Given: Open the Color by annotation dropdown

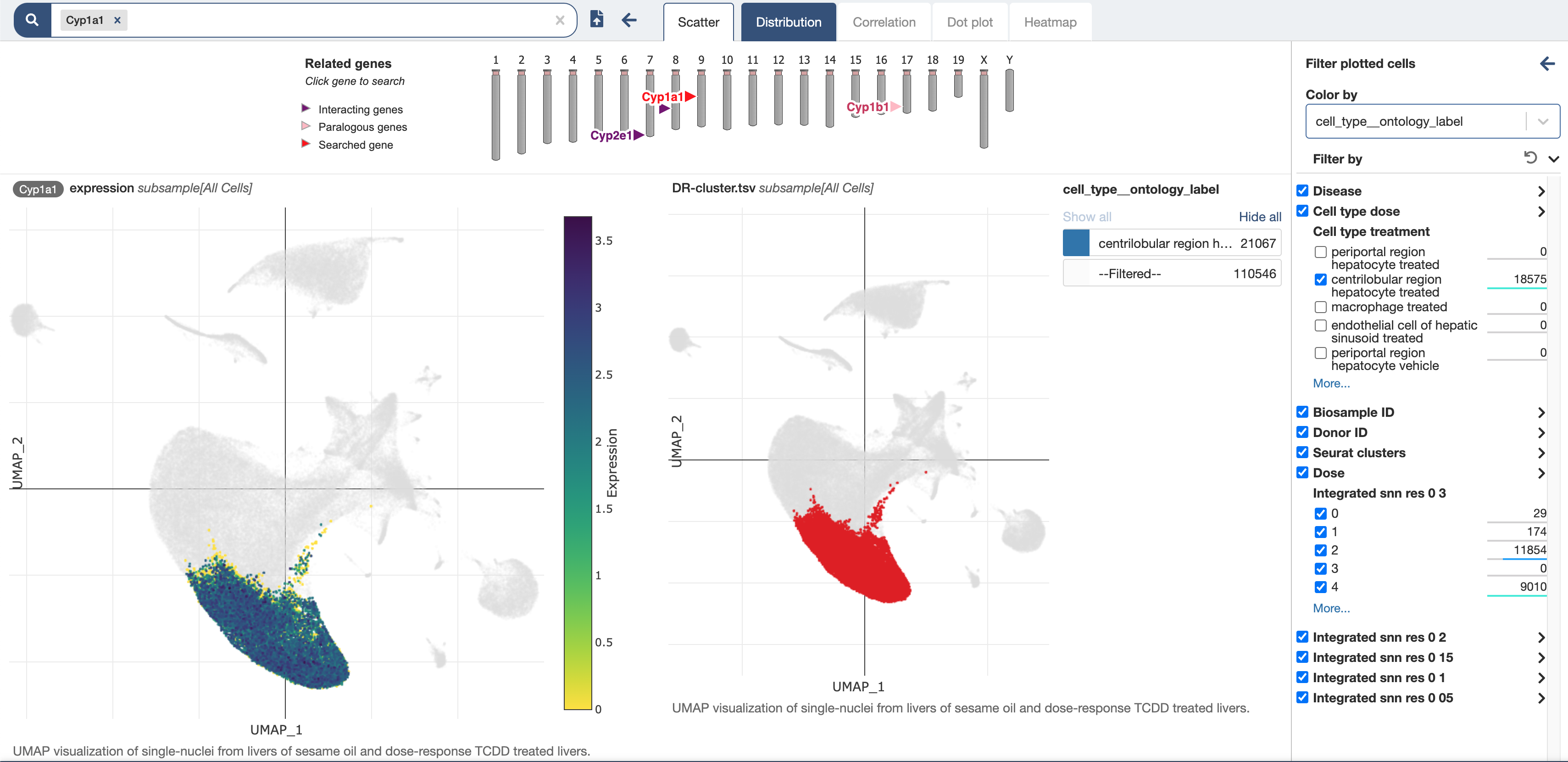Looking at the screenshot, I should [1432, 121].
